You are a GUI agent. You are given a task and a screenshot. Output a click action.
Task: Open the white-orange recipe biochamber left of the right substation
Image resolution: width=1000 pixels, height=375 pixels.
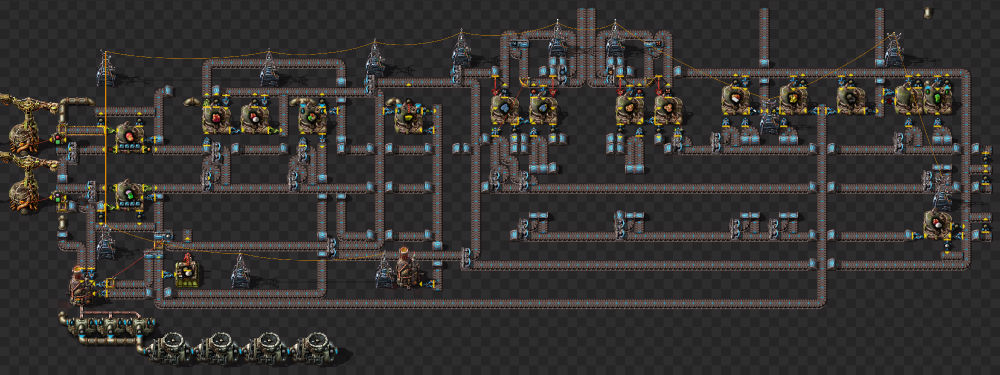click(x=736, y=99)
